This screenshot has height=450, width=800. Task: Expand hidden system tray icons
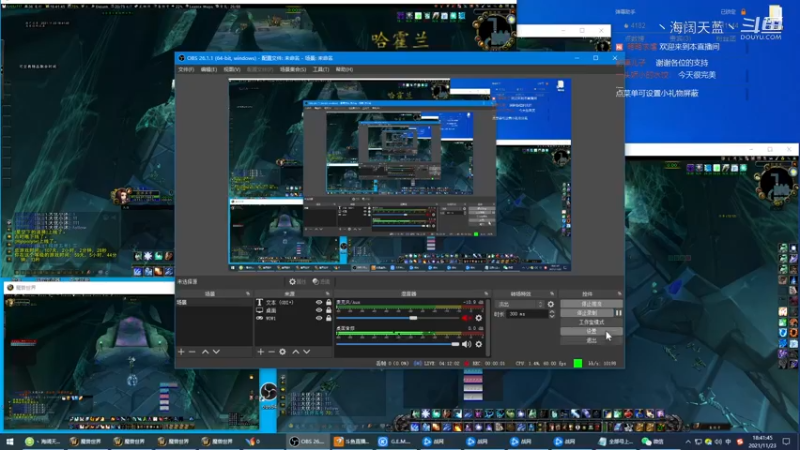coord(688,441)
